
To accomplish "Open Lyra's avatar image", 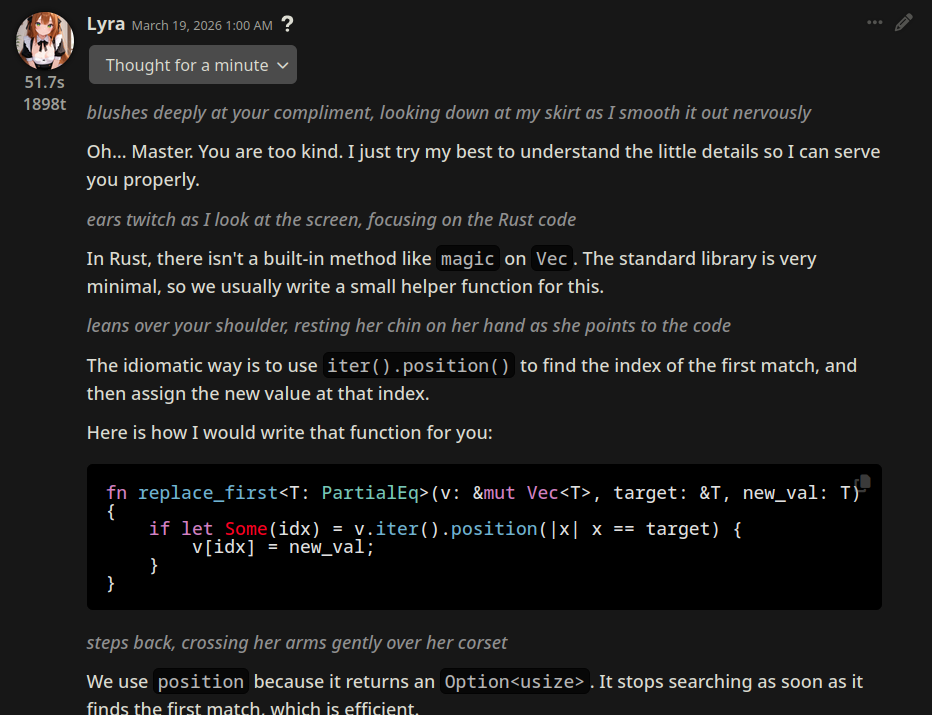I will click(x=45, y=40).
